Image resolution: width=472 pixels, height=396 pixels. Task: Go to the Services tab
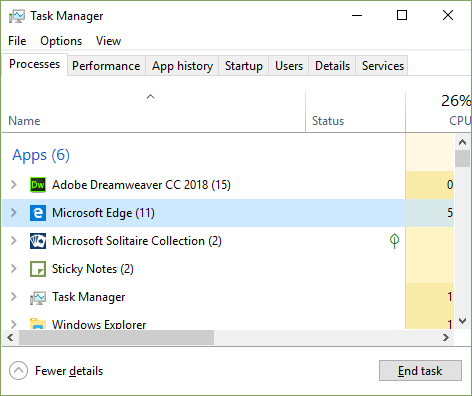[x=383, y=66]
